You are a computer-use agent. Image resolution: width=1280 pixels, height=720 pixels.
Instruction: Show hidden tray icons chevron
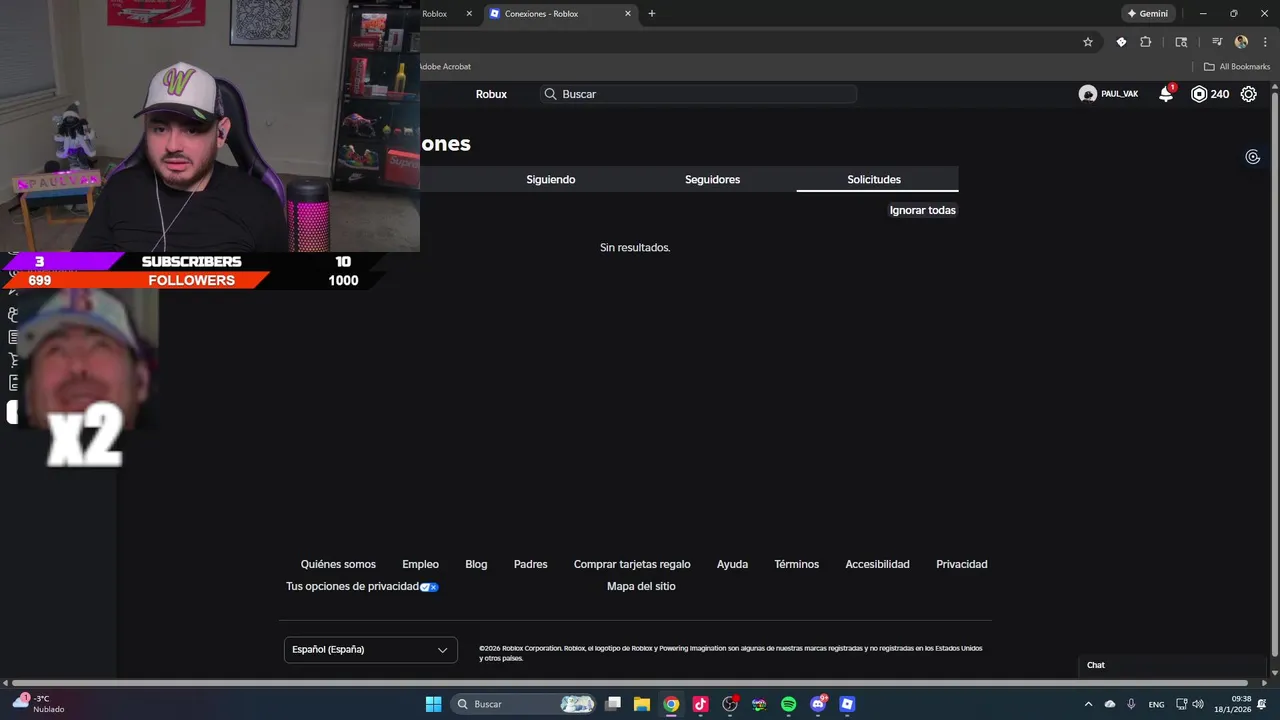pos(1089,704)
